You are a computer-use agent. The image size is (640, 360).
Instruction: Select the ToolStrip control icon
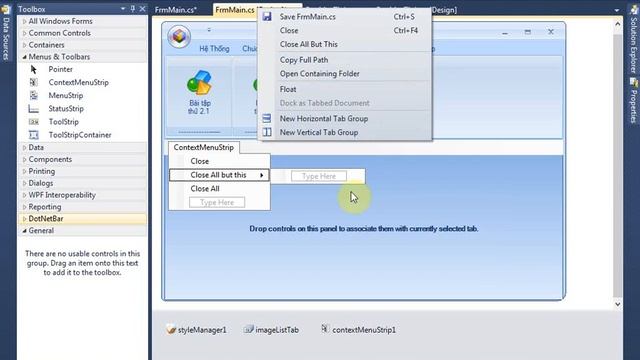coord(33,122)
